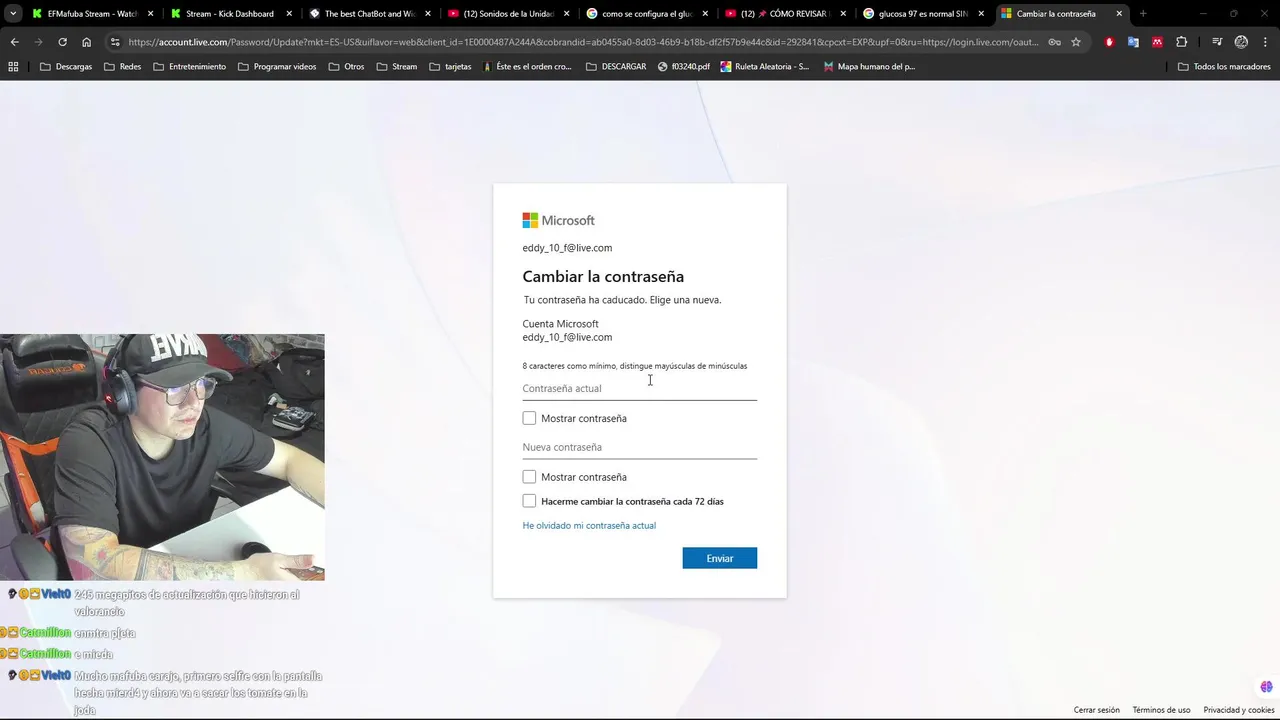The height and width of the screenshot is (720, 1280).
Task: Open the red M extension icon
Action: point(1157,42)
